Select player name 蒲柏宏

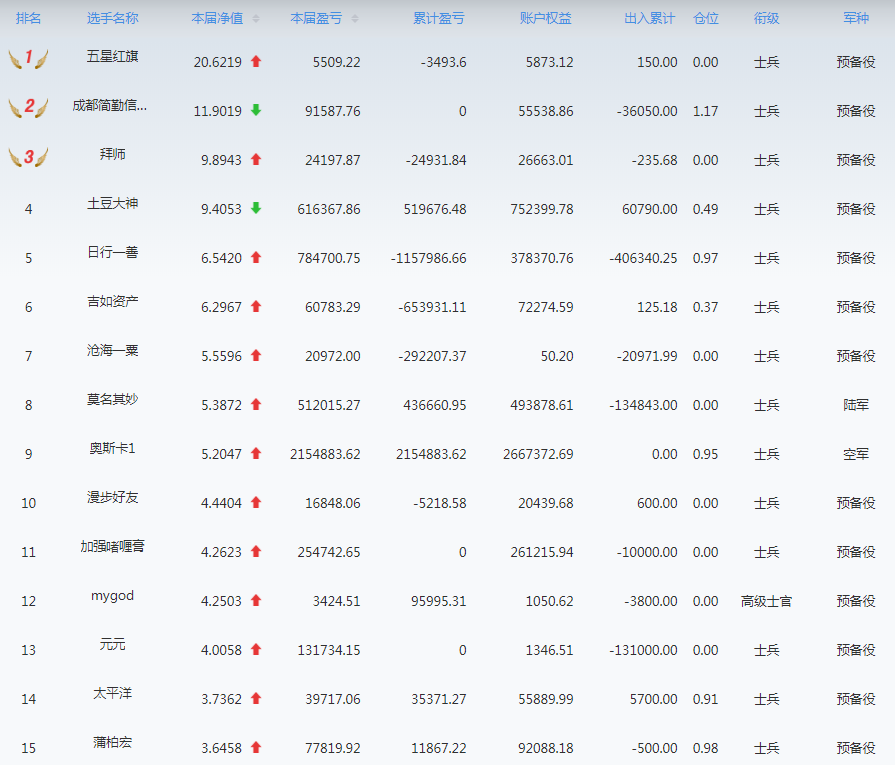coord(112,742)
